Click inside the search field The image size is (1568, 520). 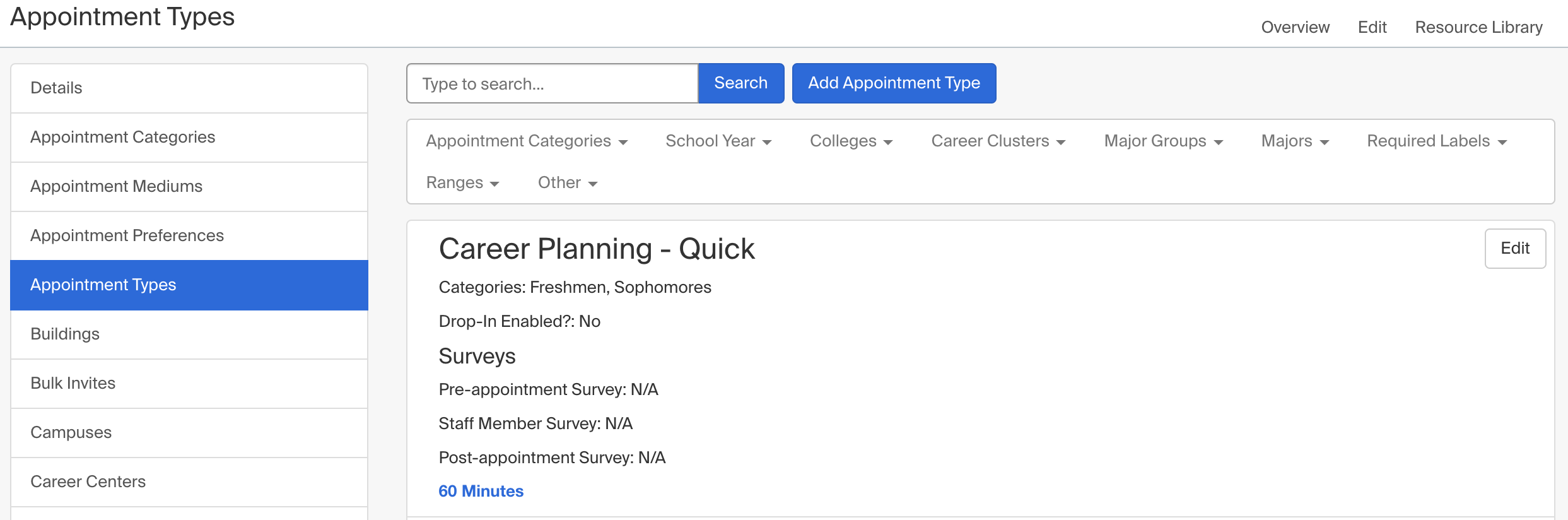[552, 83]
